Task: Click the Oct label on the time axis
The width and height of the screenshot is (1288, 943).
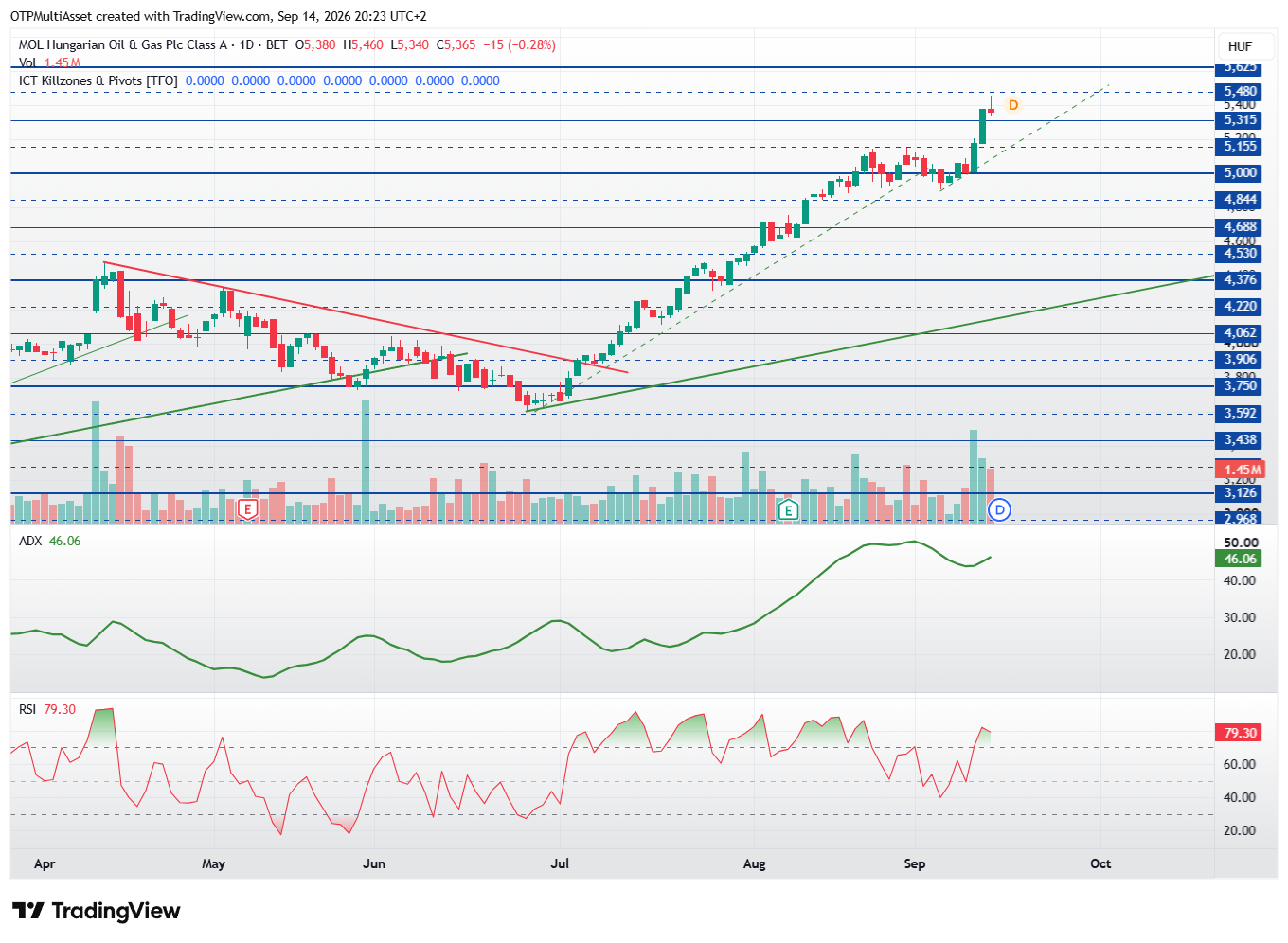Action: point(1100,863)
